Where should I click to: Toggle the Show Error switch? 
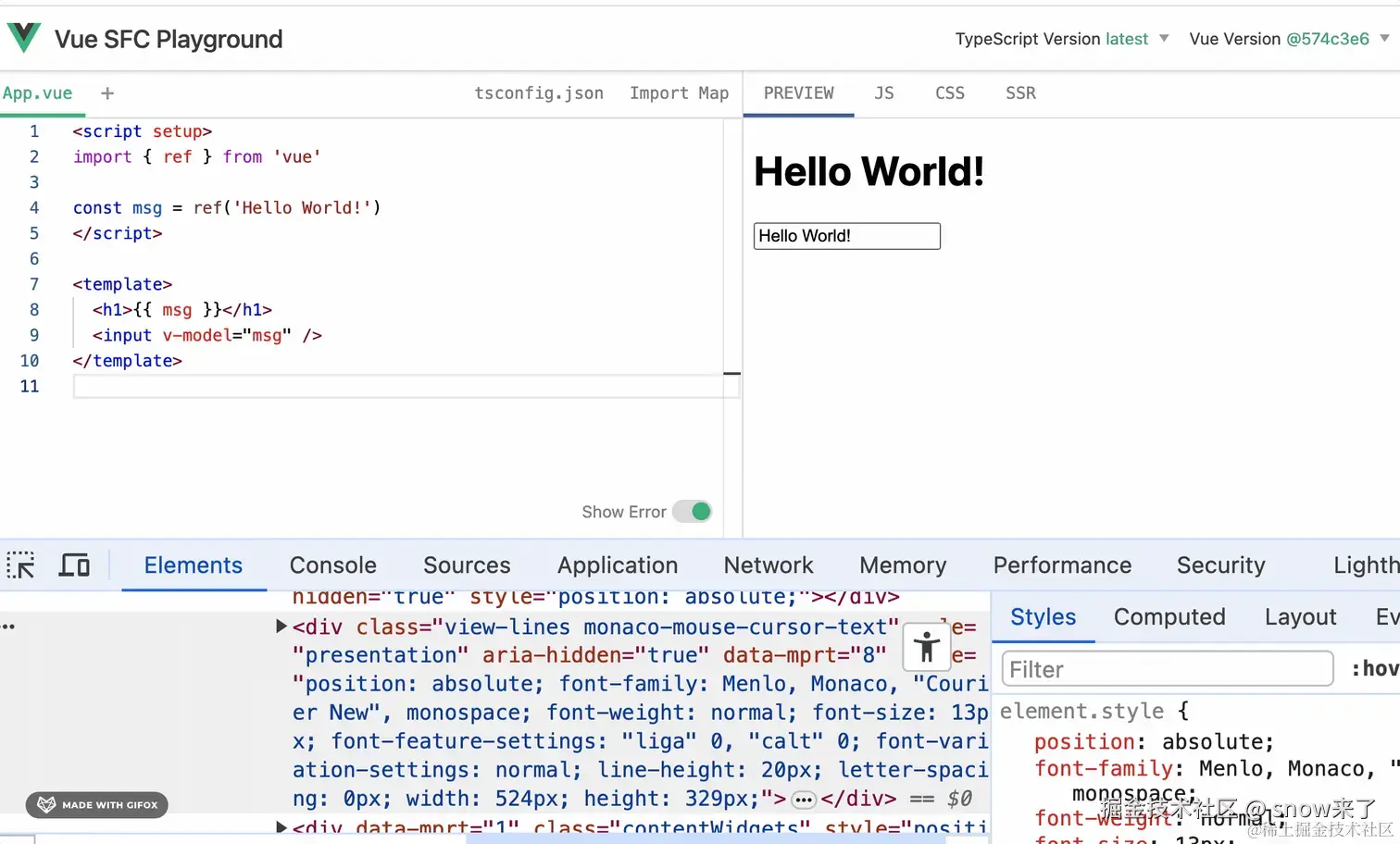(x=692, y=512)
